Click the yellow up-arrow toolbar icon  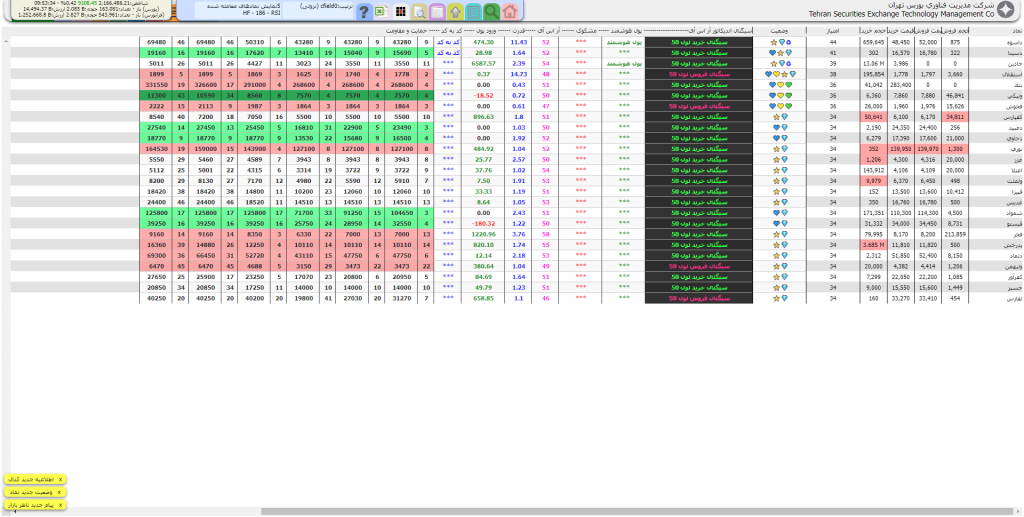[455, 12]
